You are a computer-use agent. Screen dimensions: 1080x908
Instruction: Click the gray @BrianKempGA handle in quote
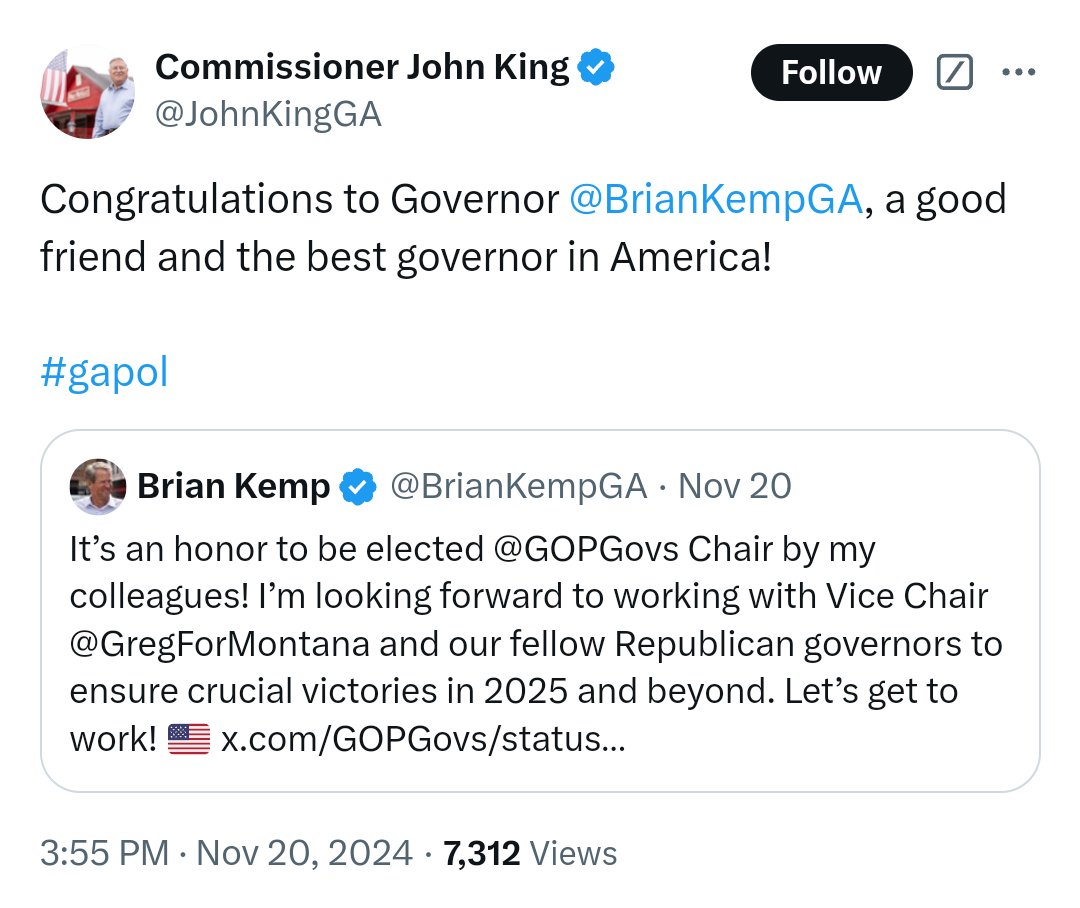517,487
